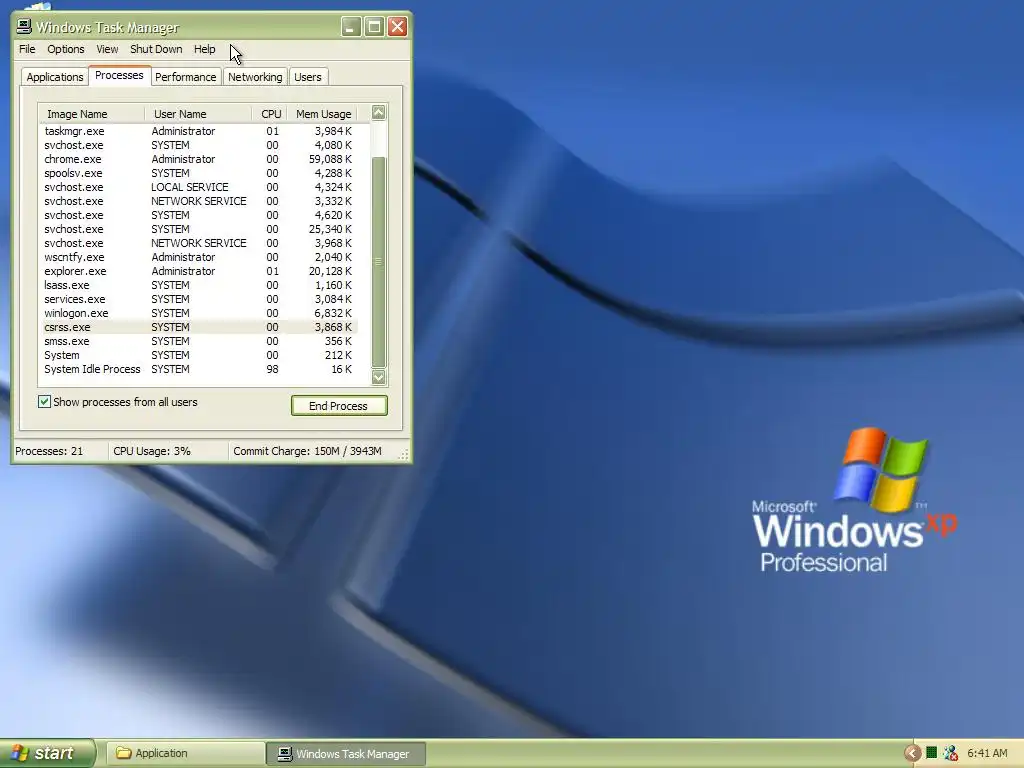Viewport: 1024px width, 768px height.
Task: Select the System process row
Action: 199,355
